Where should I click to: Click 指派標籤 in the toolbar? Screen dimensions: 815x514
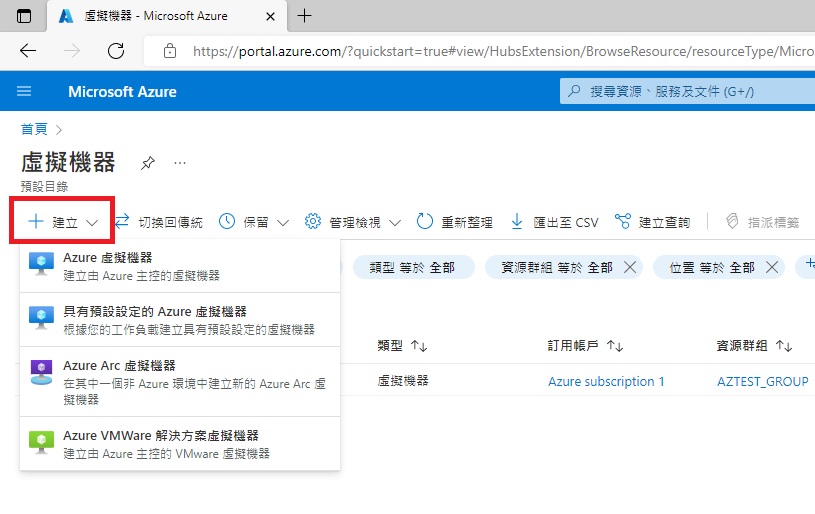762,222
